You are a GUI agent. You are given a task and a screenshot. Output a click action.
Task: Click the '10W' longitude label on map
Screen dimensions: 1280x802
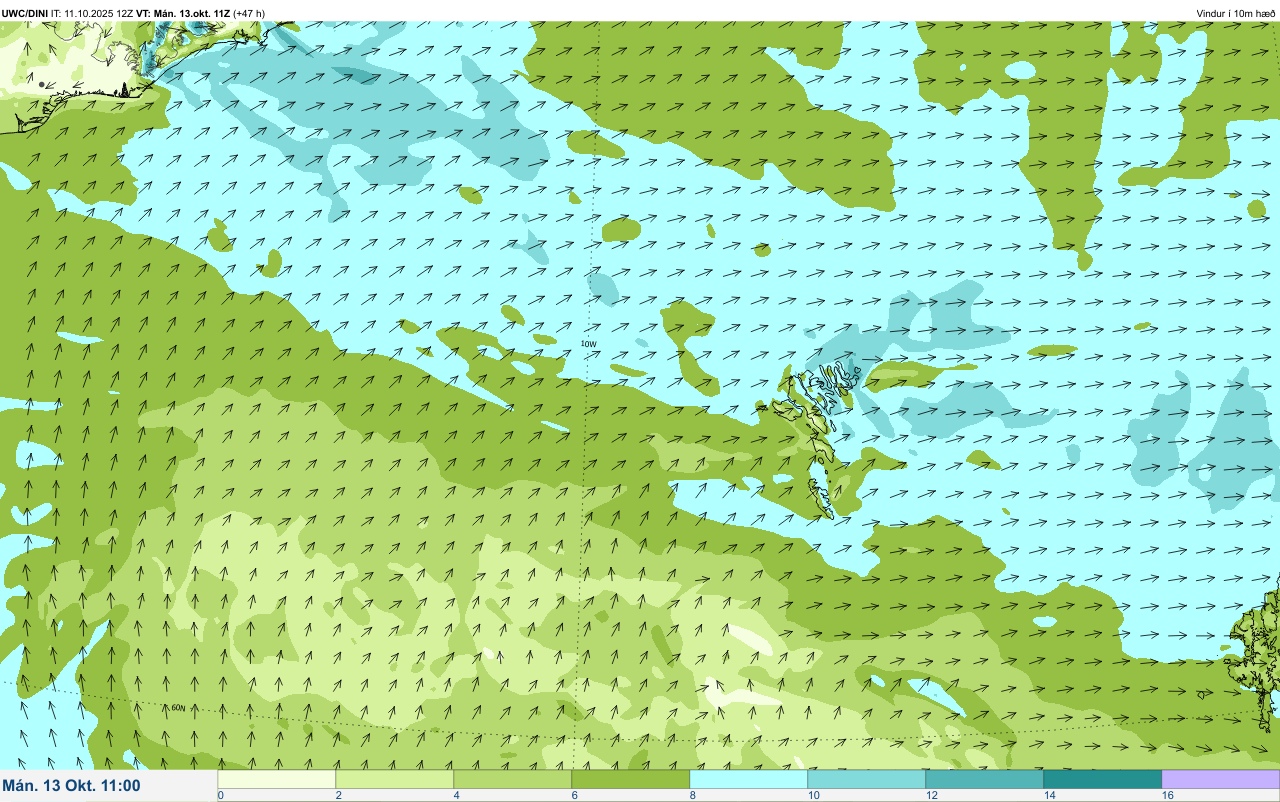(x=588, y=344)
